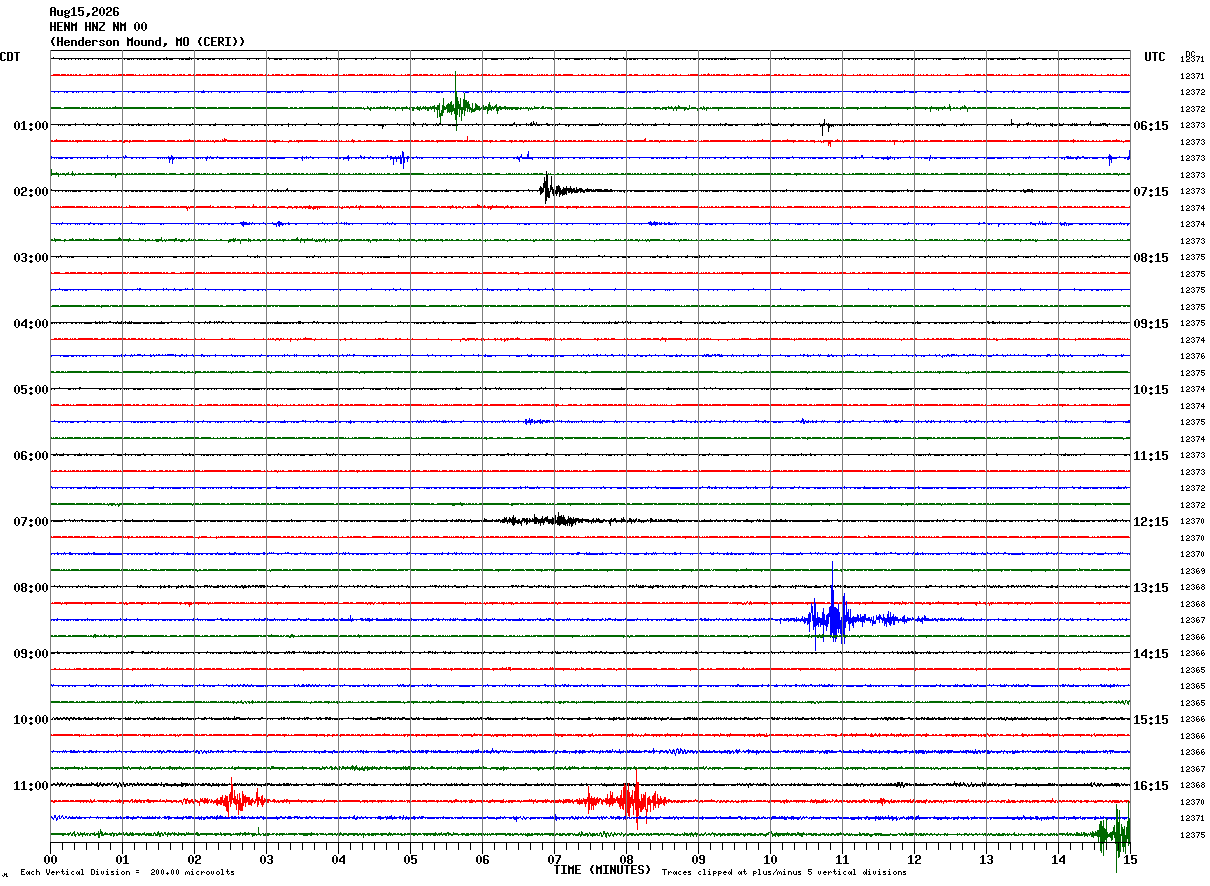1210x886 pixels.
Task: Click the red event near minute 2.5
Action: [231, 799]
